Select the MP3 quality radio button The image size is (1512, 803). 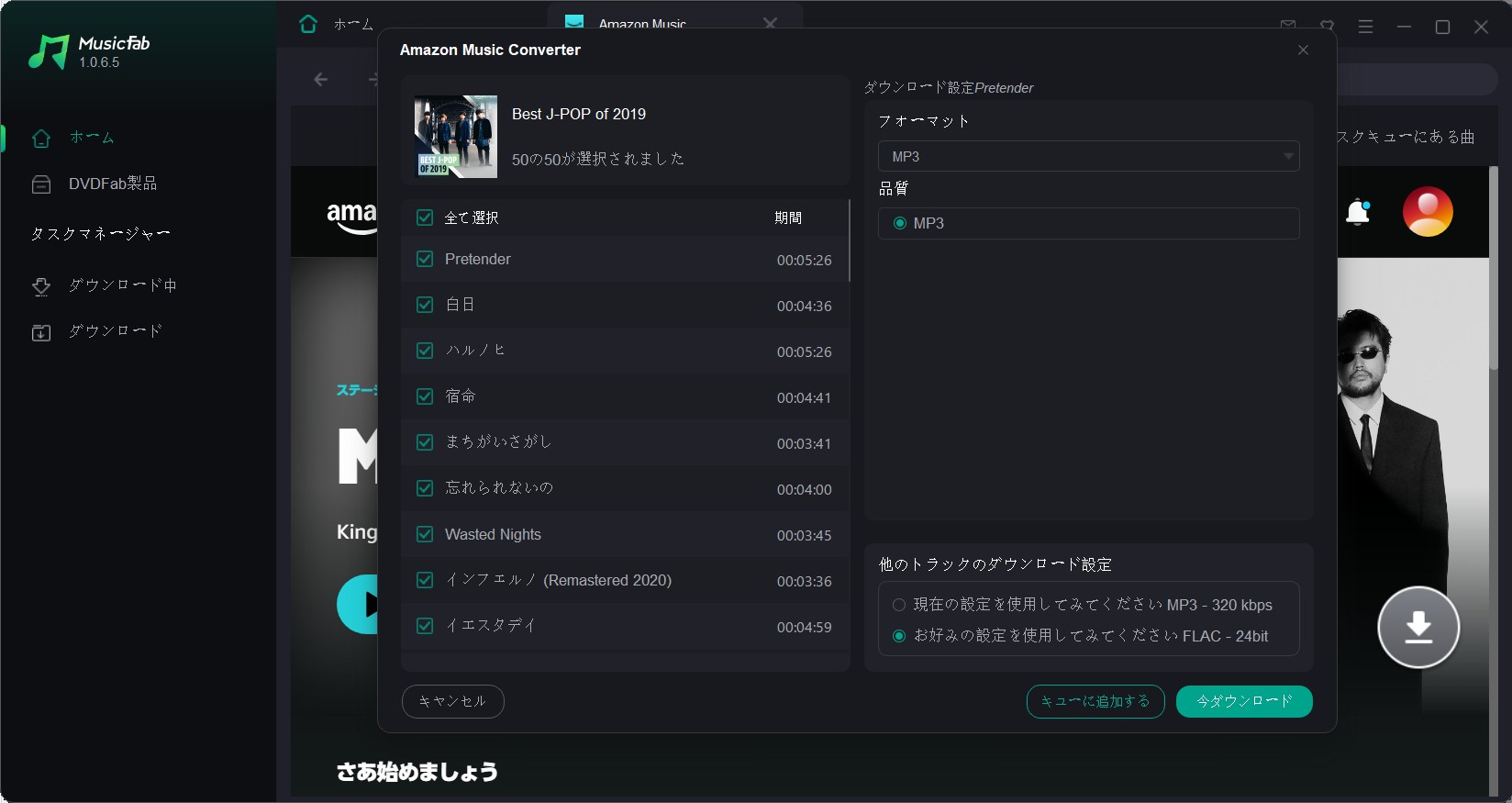[x=899, y=223]
